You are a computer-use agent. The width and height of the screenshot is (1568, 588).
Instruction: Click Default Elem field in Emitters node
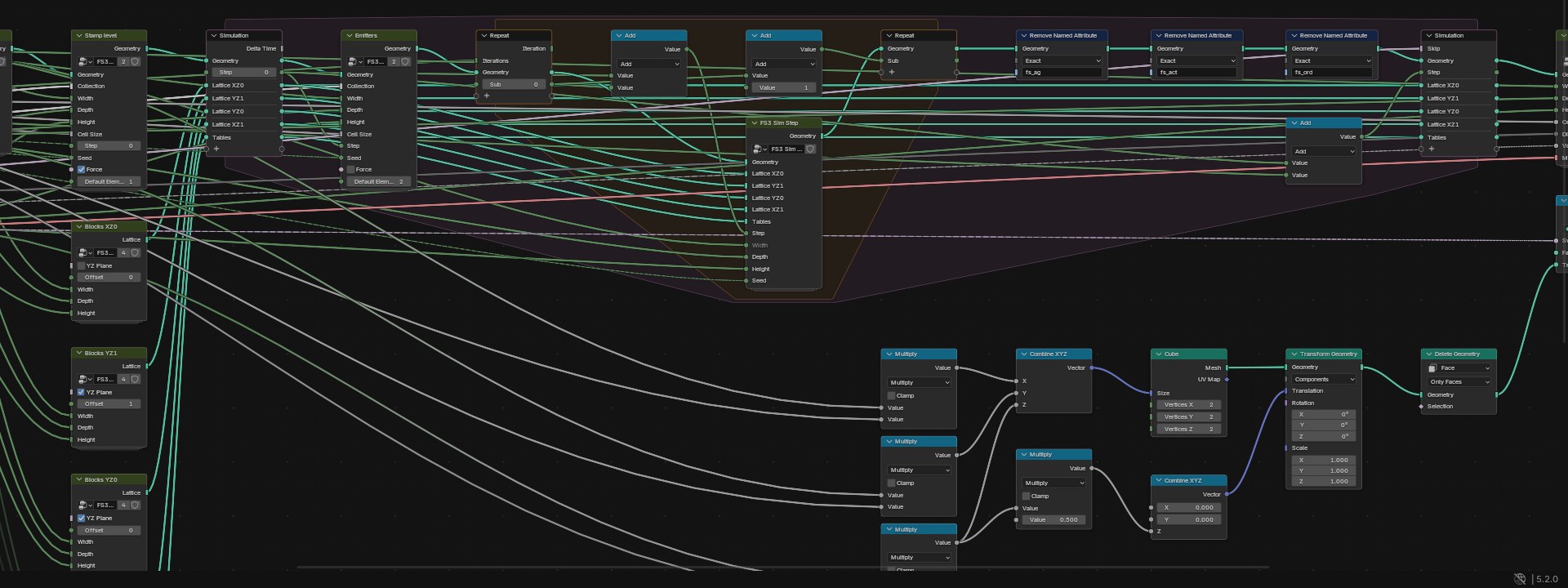point(379,182)
